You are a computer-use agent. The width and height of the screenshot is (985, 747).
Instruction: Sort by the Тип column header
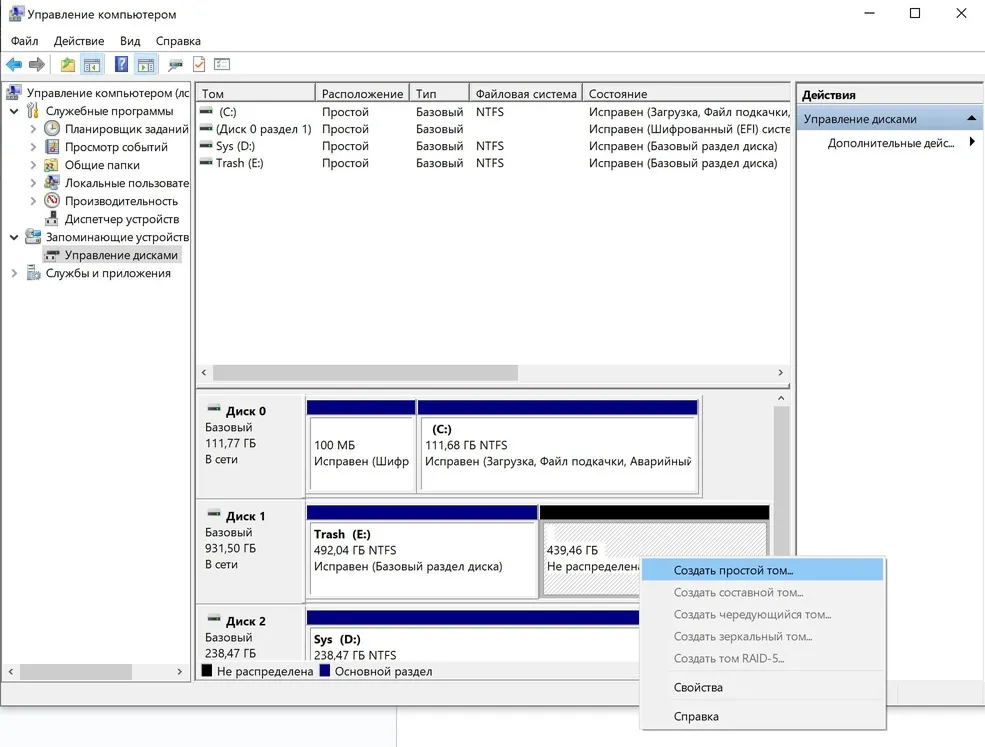pyautogui.click(x=439, y=93)
